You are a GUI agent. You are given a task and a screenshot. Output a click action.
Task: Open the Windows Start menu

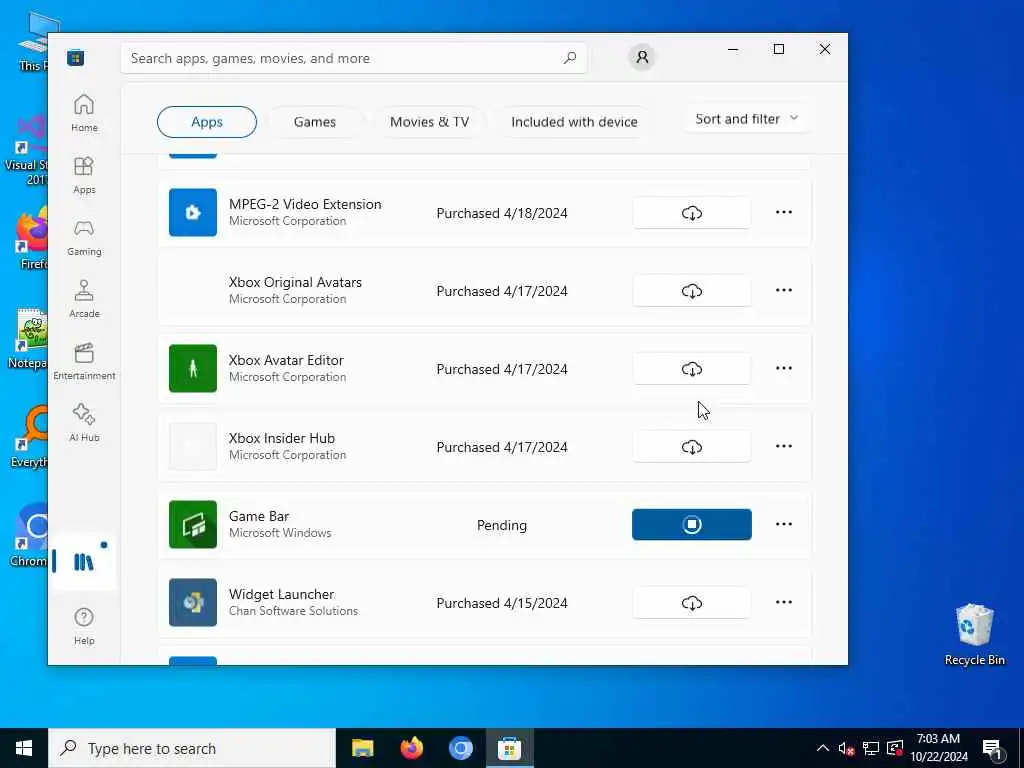pyautogui.click(x=24, y=748)
